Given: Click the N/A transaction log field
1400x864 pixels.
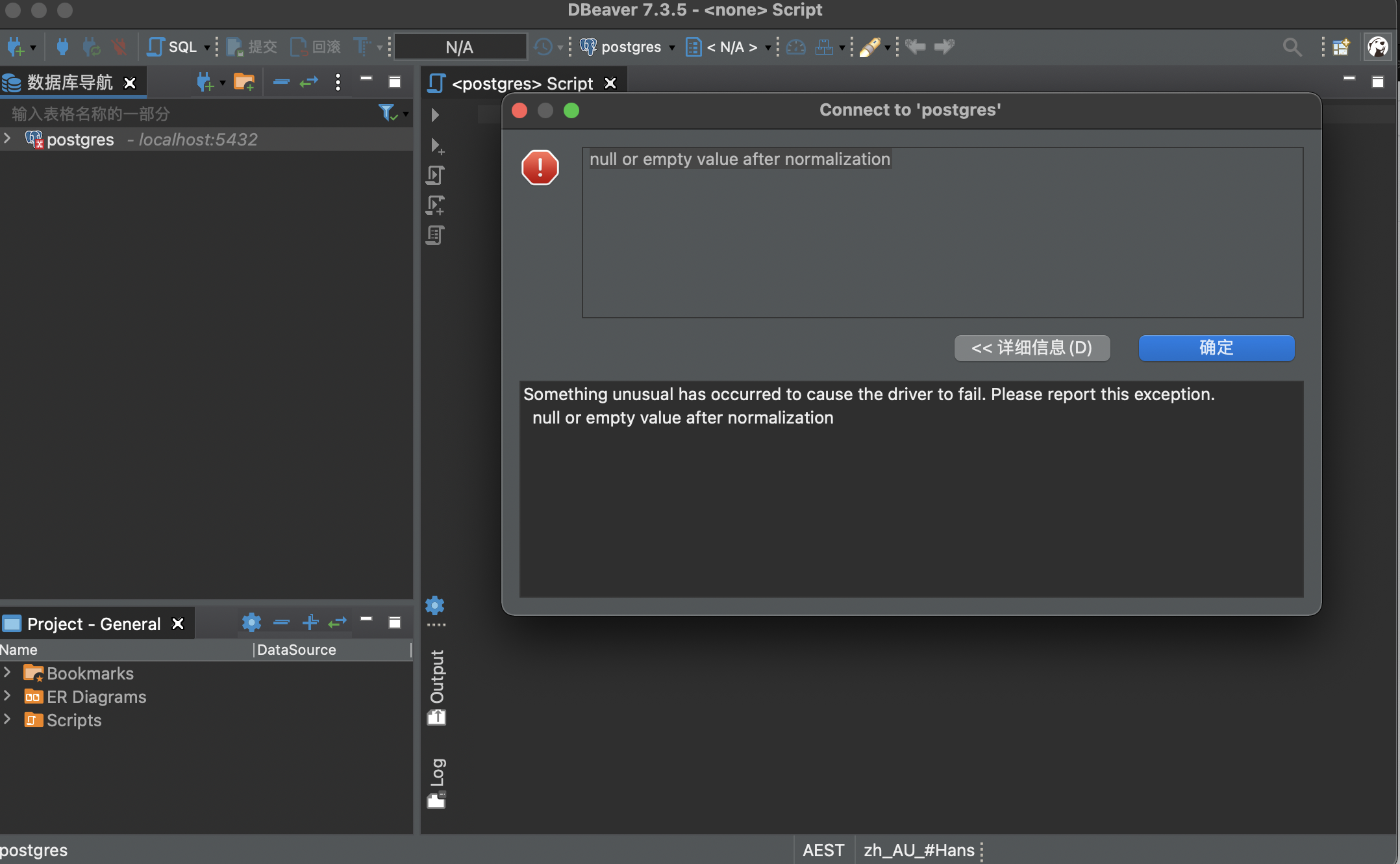Looking at the screenshot, I should (460, 47).
